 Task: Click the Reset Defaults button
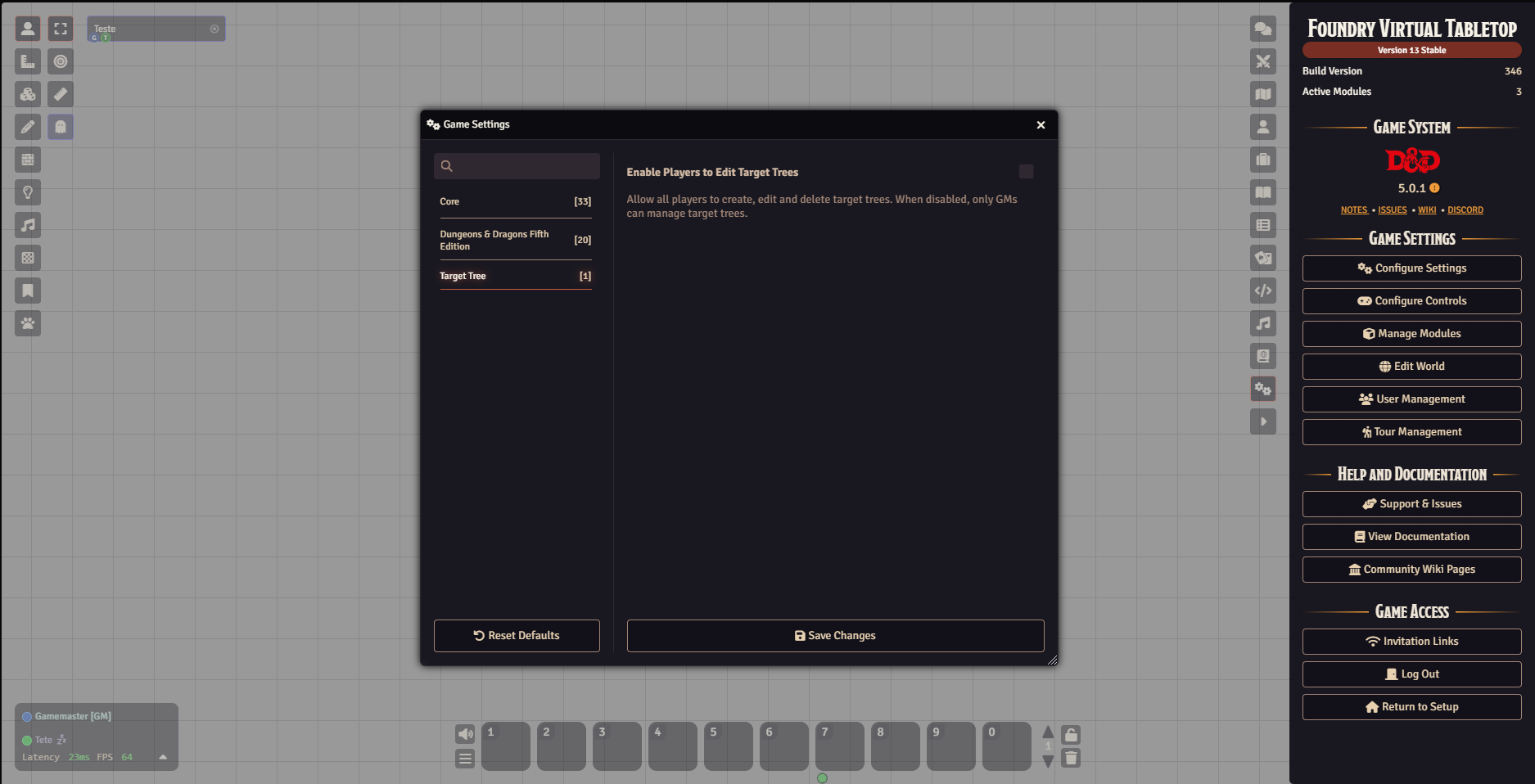(x=517, y=636)
